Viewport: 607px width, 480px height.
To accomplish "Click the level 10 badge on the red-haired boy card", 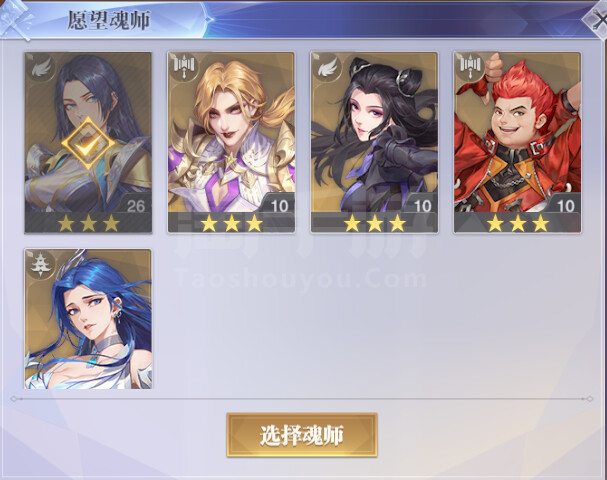I will point(564,204).
